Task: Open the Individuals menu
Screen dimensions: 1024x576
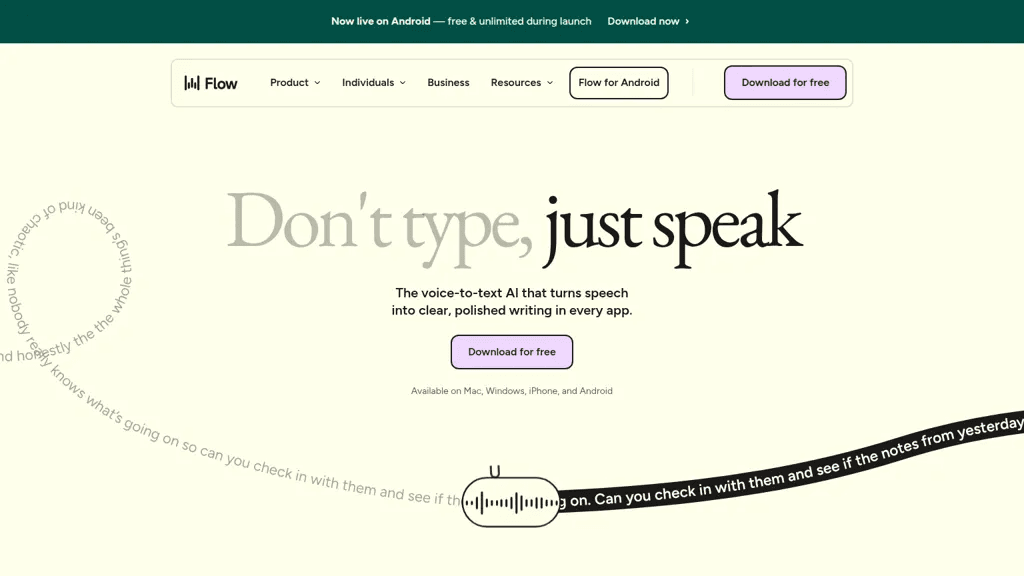Action: 374,83
